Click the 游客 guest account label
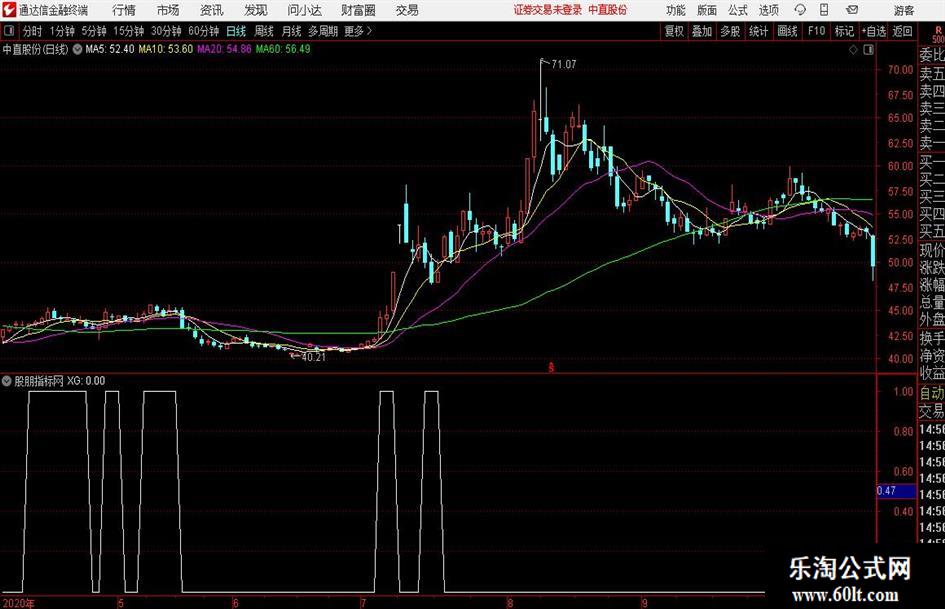The image size is (945, 609). click(904, 10)
